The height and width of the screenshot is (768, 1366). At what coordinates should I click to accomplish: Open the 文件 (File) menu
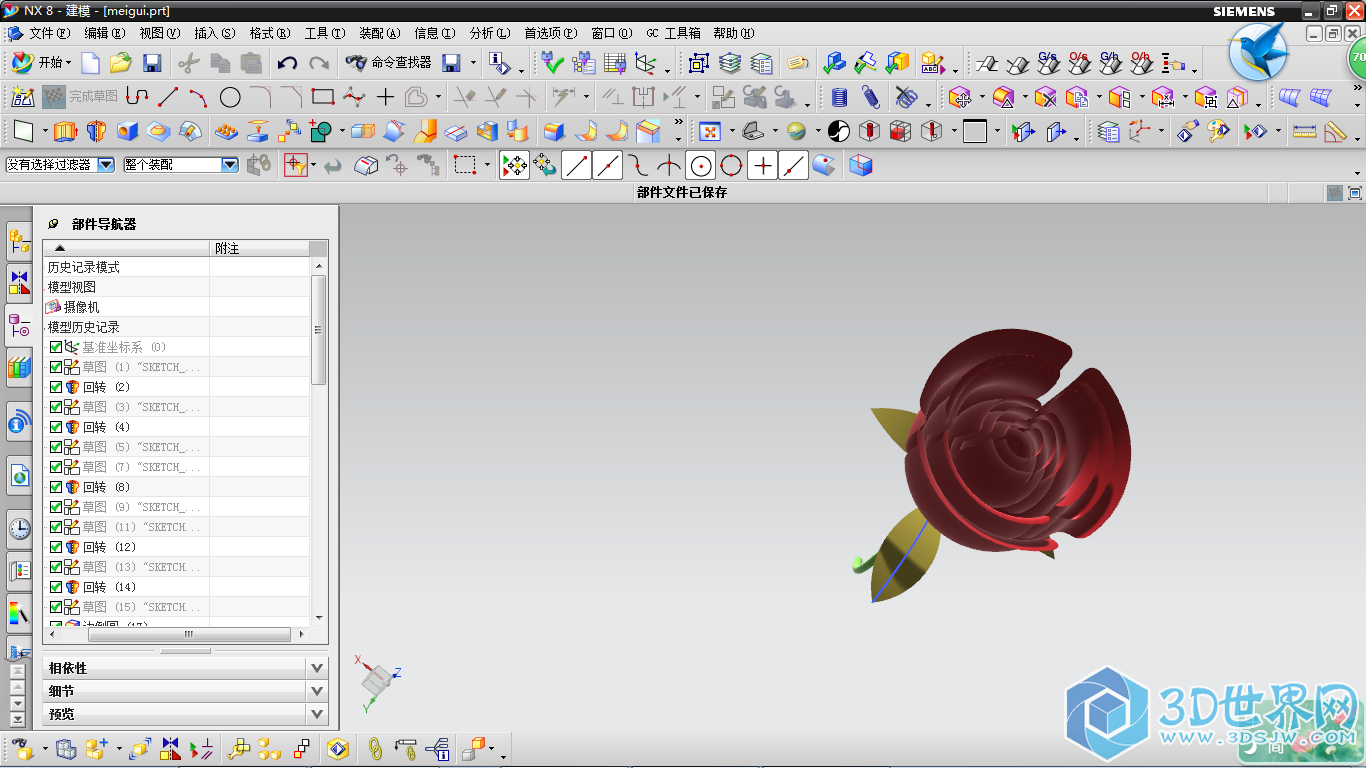click(49, 33)
